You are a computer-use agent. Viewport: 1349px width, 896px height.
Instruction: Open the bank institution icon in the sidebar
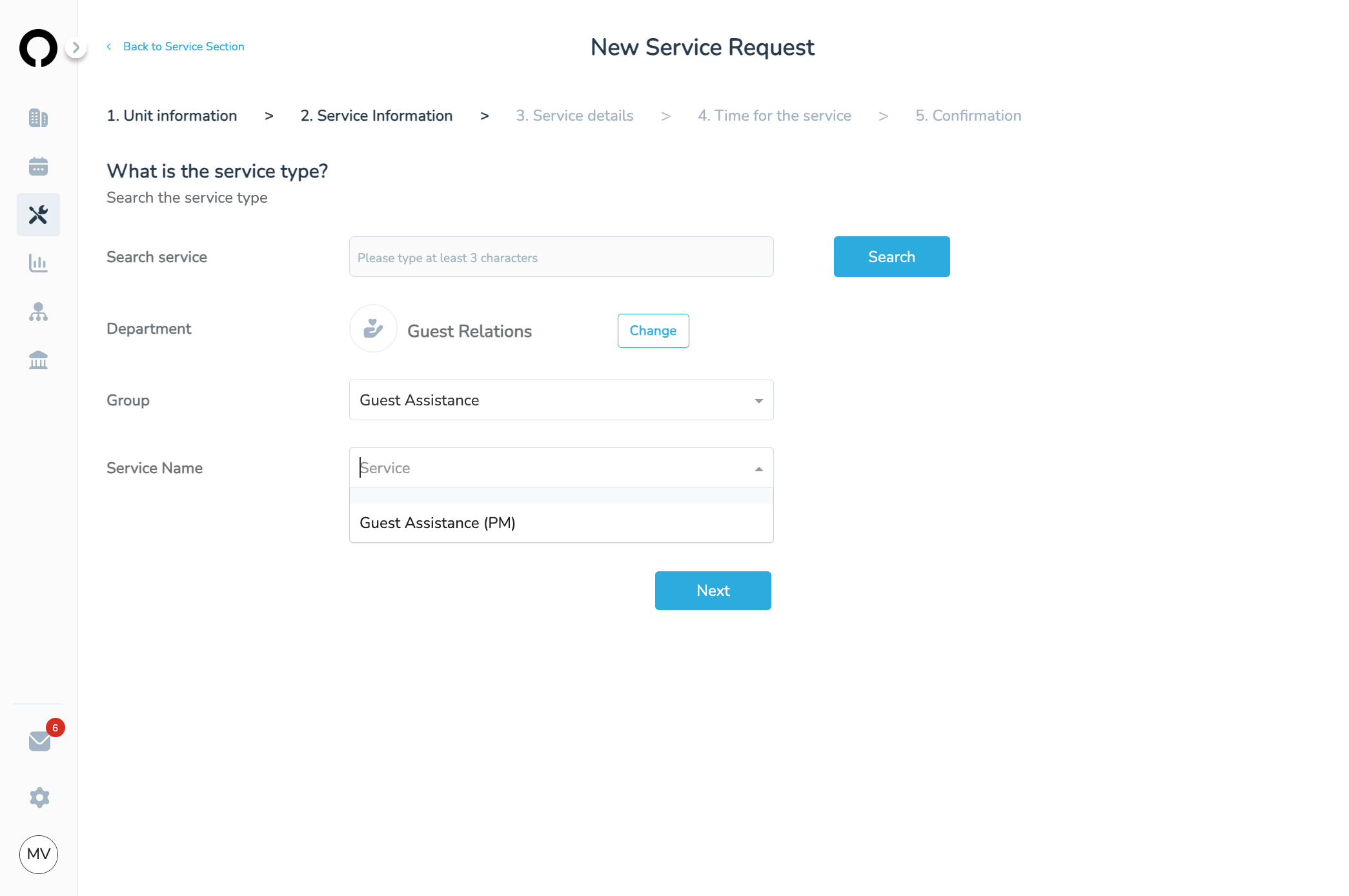click(38, 360)
